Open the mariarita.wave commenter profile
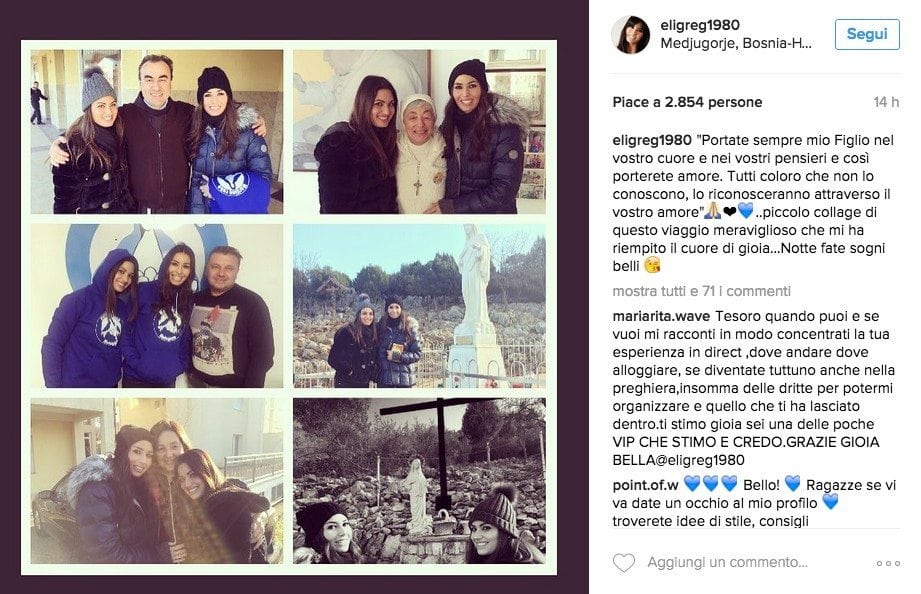Viewport: 921px width, 594px height. (x=661, y=316)
